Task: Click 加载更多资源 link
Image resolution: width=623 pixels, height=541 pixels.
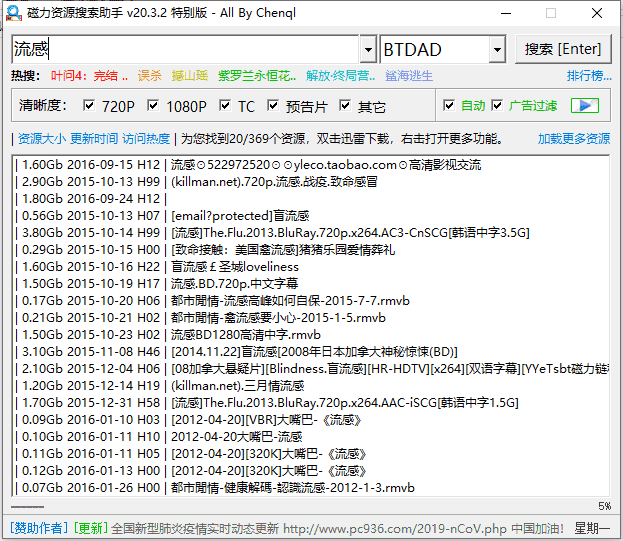Action: coord(574,139)
